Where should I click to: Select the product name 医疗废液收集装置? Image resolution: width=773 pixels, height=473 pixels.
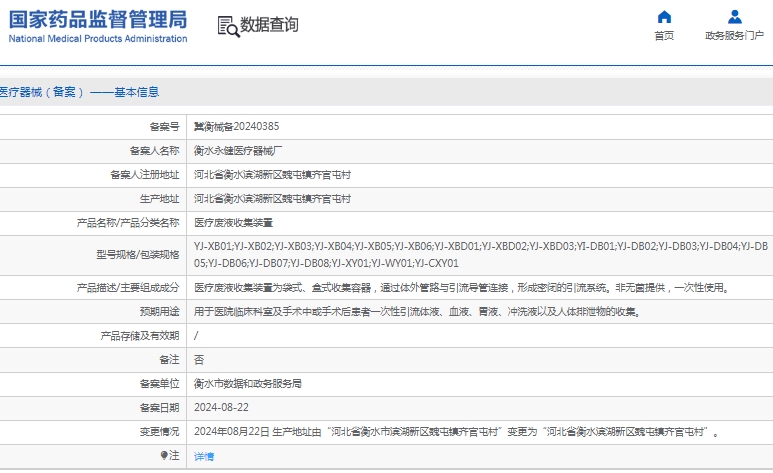pos(233,223)
